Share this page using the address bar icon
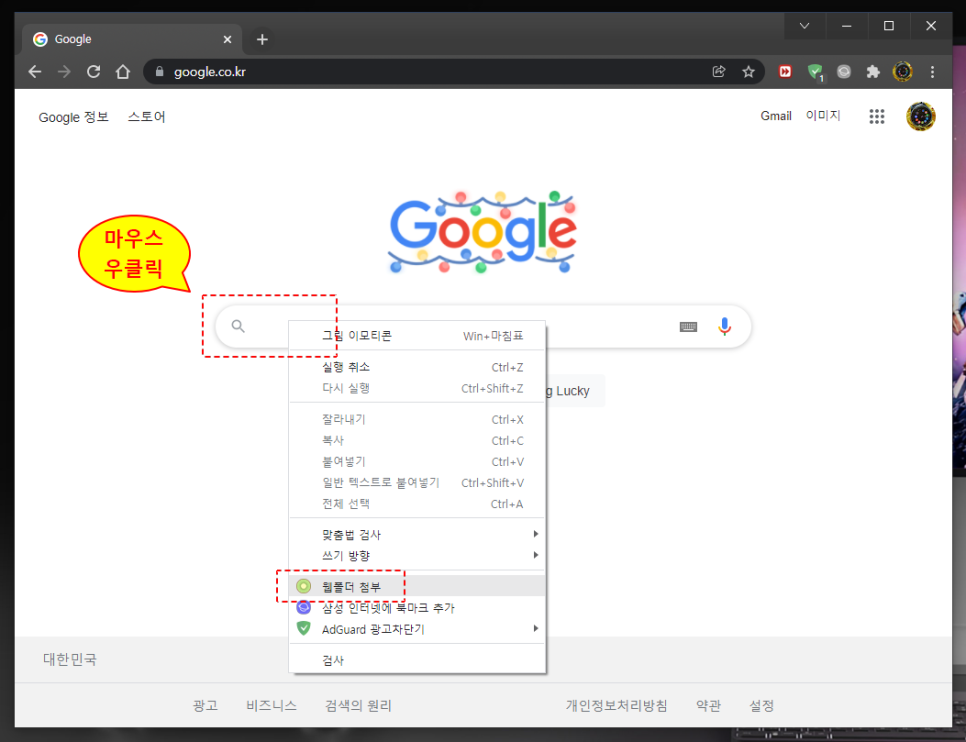This screenshot has height=742, width=966. [718, 71]
